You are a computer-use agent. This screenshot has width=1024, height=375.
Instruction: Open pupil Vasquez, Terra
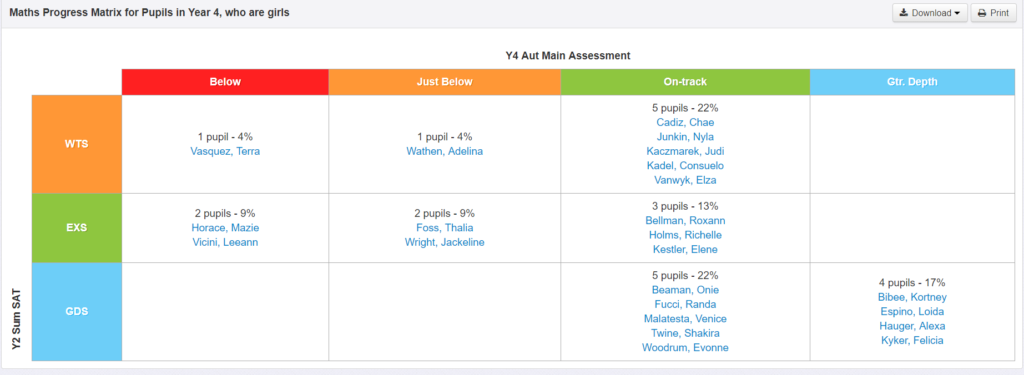click(x=225, y=152)
